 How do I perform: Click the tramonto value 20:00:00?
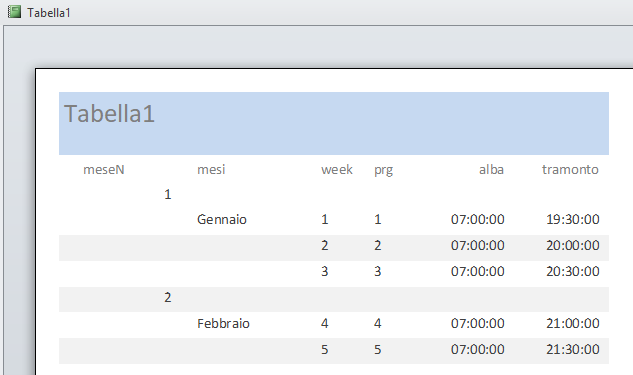pos(573,245)
